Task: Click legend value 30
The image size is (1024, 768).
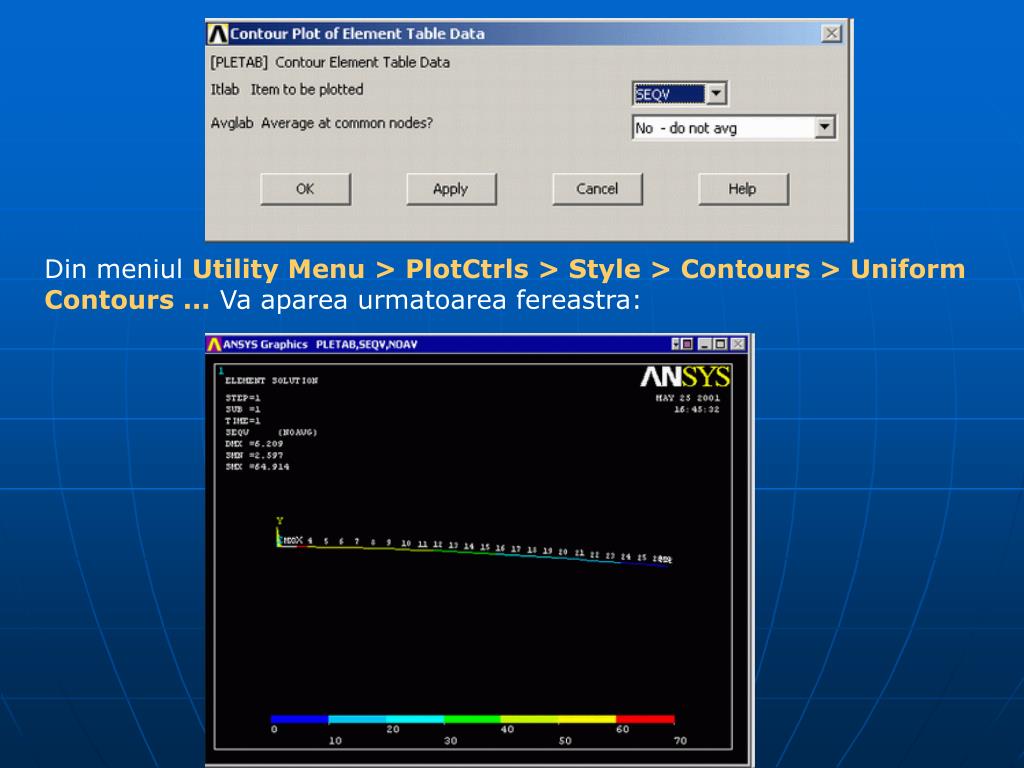Action: (x=451, y=741)
